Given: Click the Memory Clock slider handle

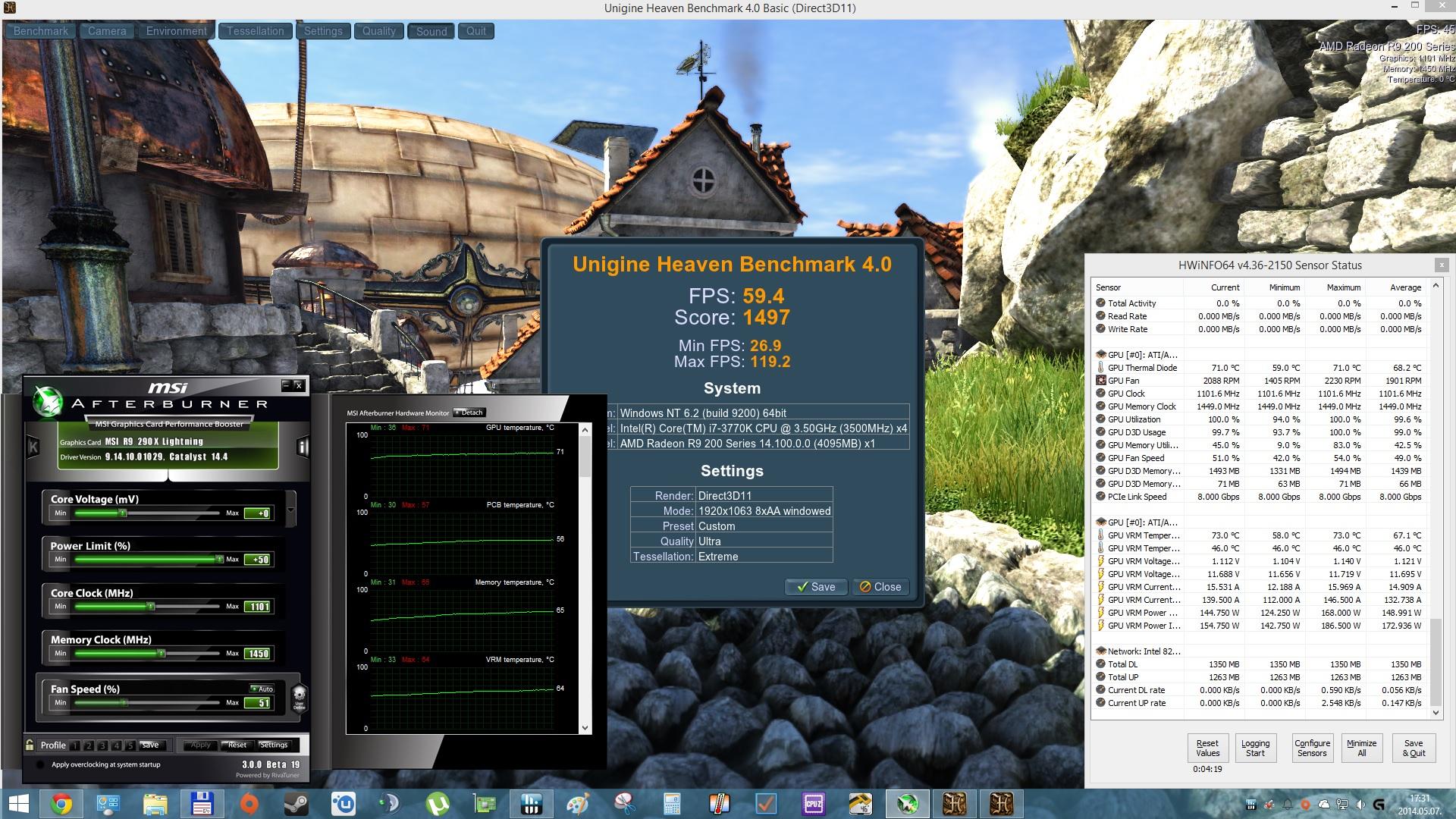Looking at the screenshot, I should [x=161, y=653].
